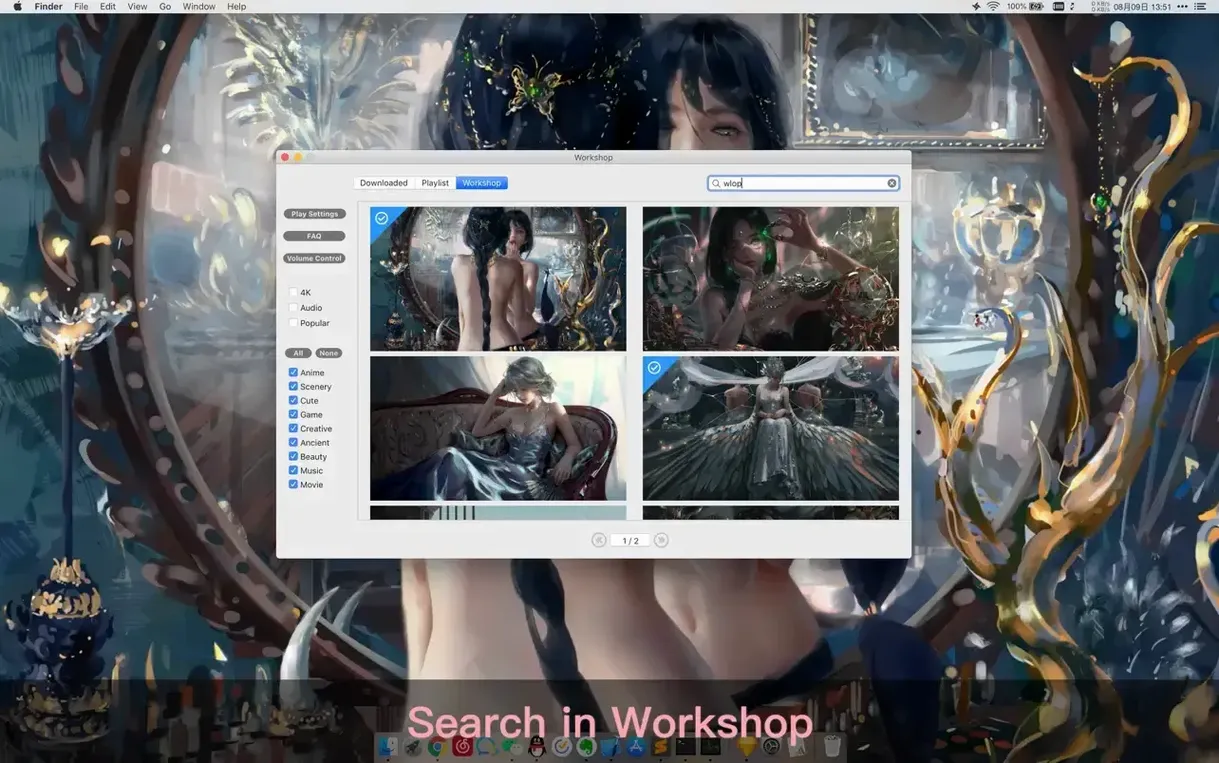Viewport: 1219px width, 763px height.
Task: Uncheck the Game category
Action: click(x=293, y=415)
